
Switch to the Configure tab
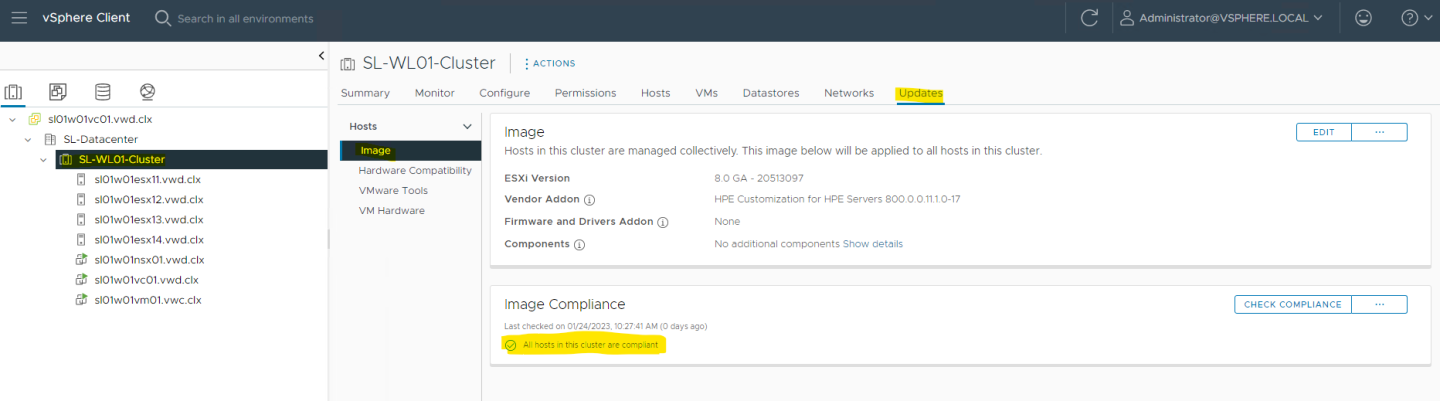coord(504,93)
